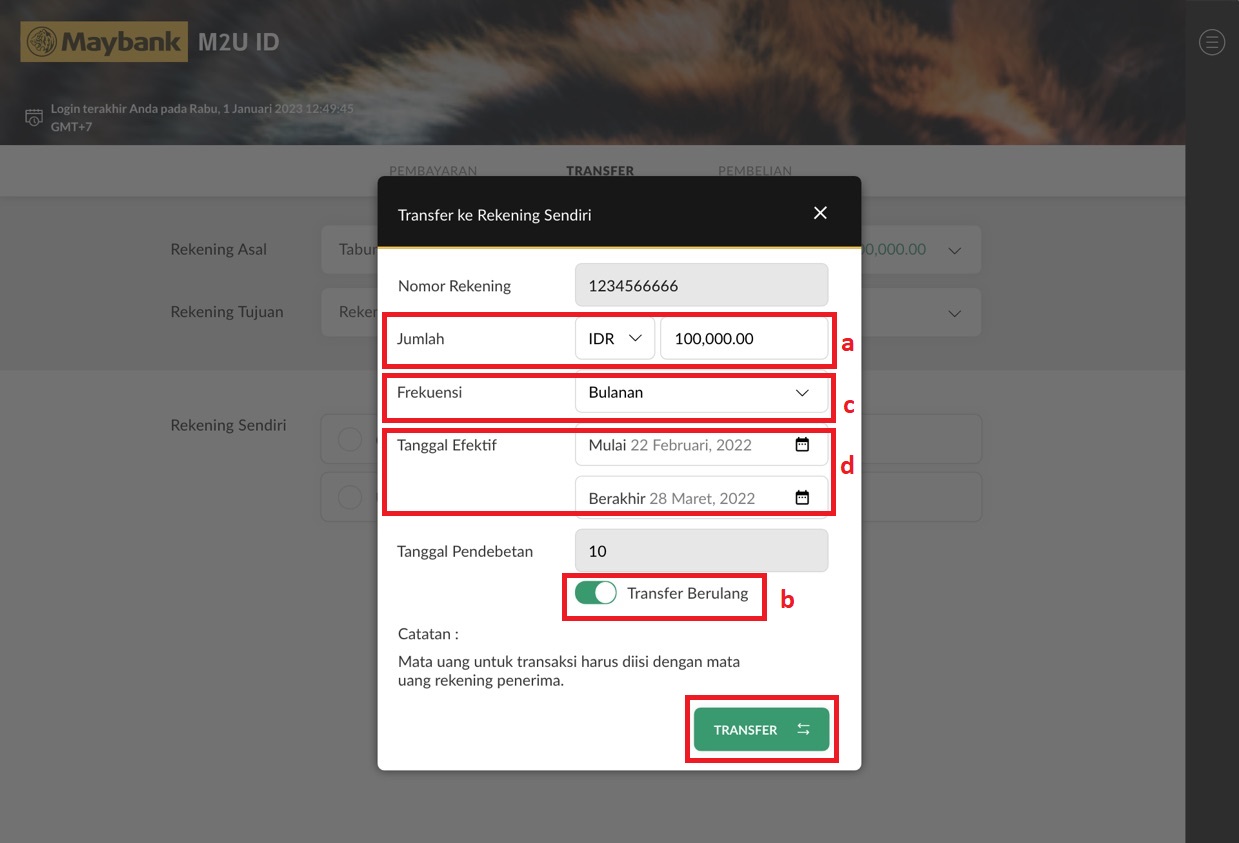The width and height of the screenshot is (1239, 843).
Task: Select the first Rekening Sendiri radio button
Action: pos(349,440)
